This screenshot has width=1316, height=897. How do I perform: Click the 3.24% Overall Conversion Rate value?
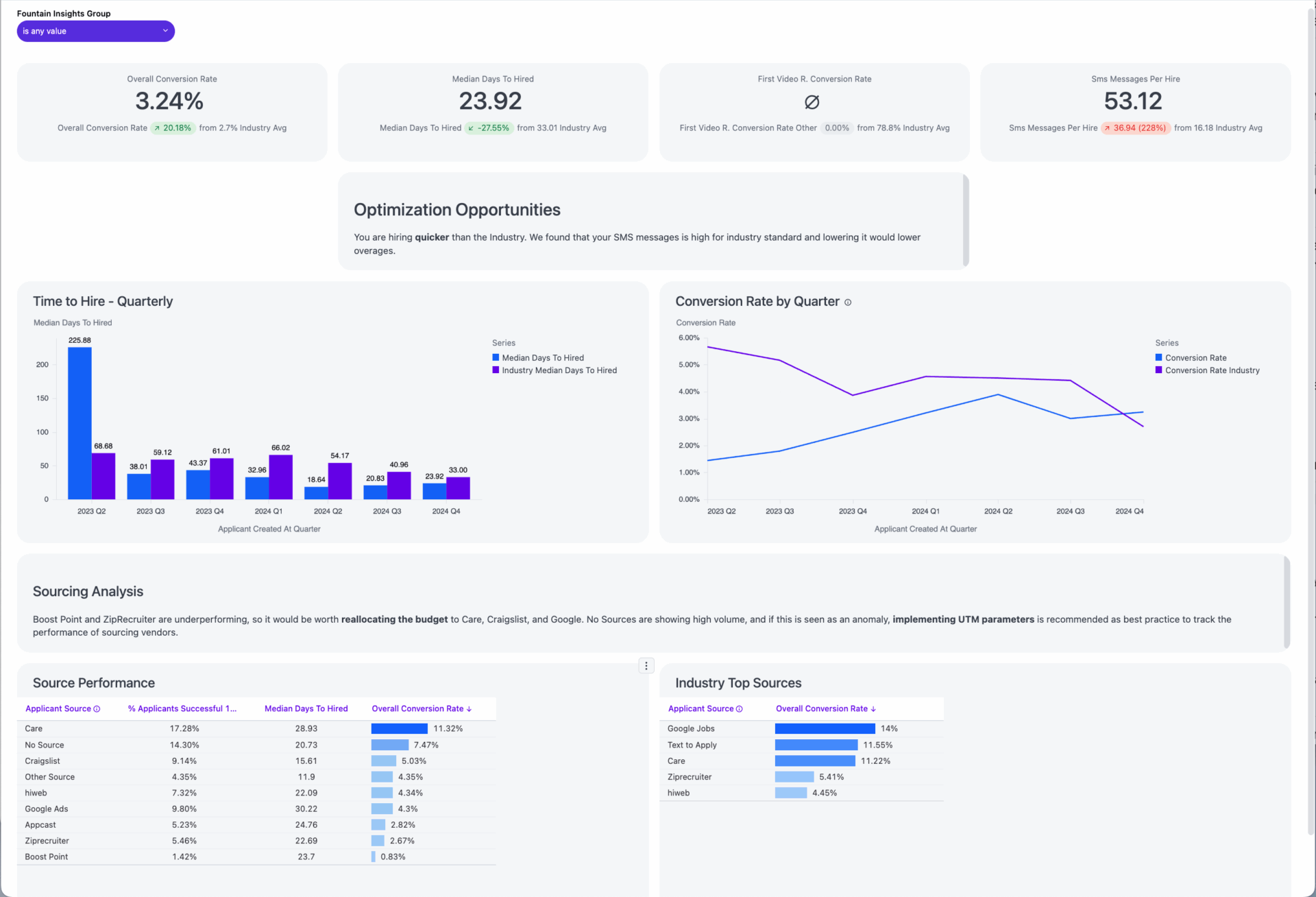pyautogui.click(x=169, y=101)
